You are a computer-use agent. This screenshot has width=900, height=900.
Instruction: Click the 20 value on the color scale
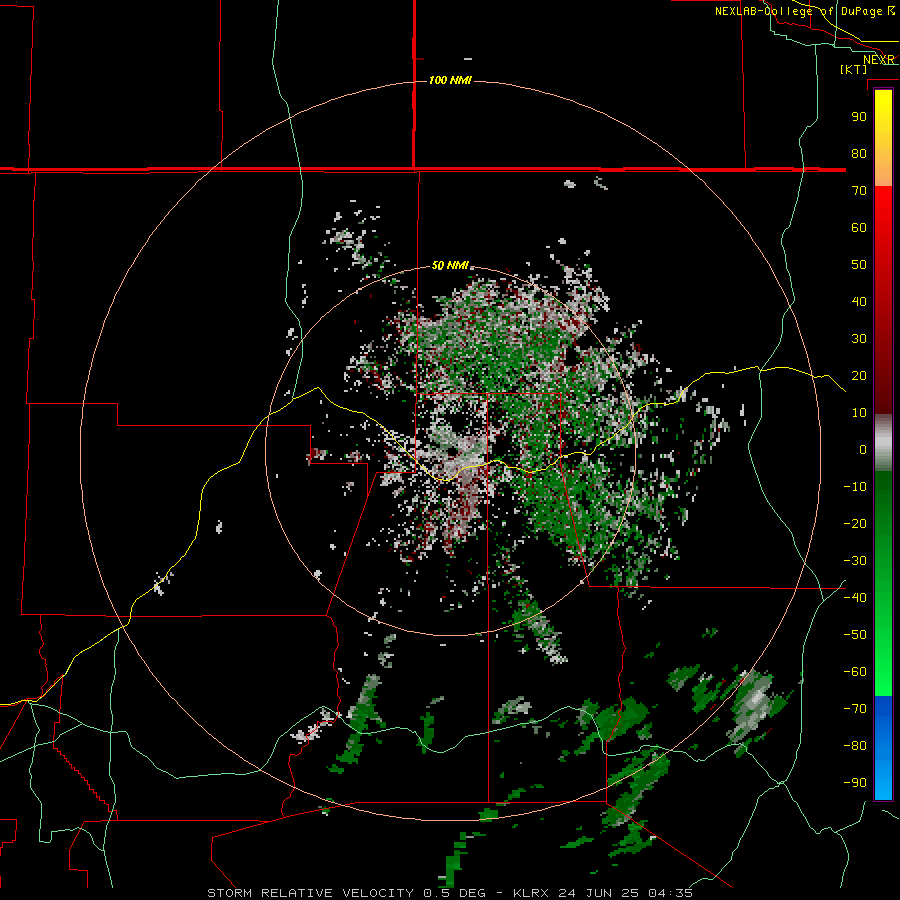pyautogui.click(x=859, y=375)
